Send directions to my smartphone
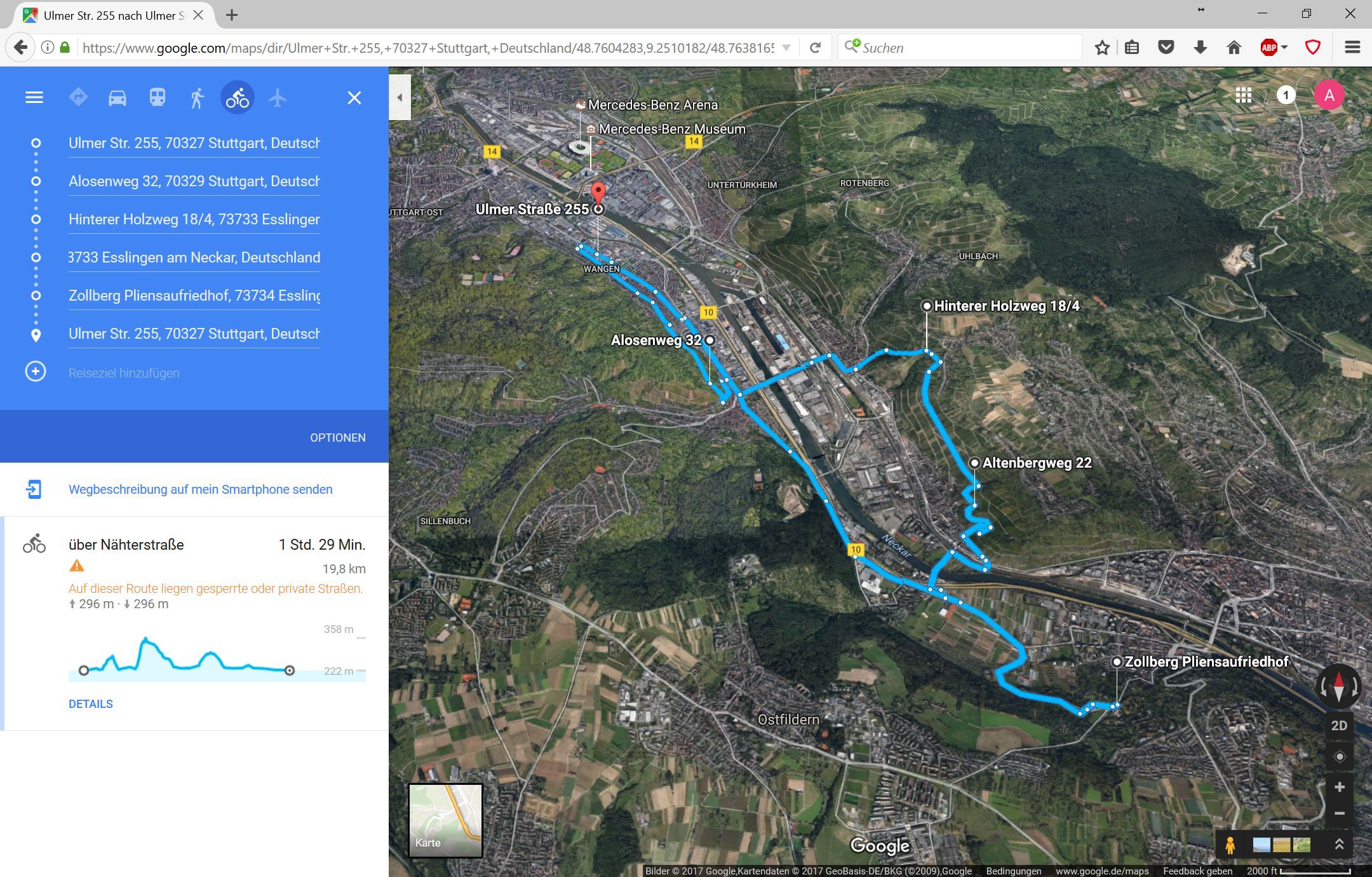 coord(201,489)
